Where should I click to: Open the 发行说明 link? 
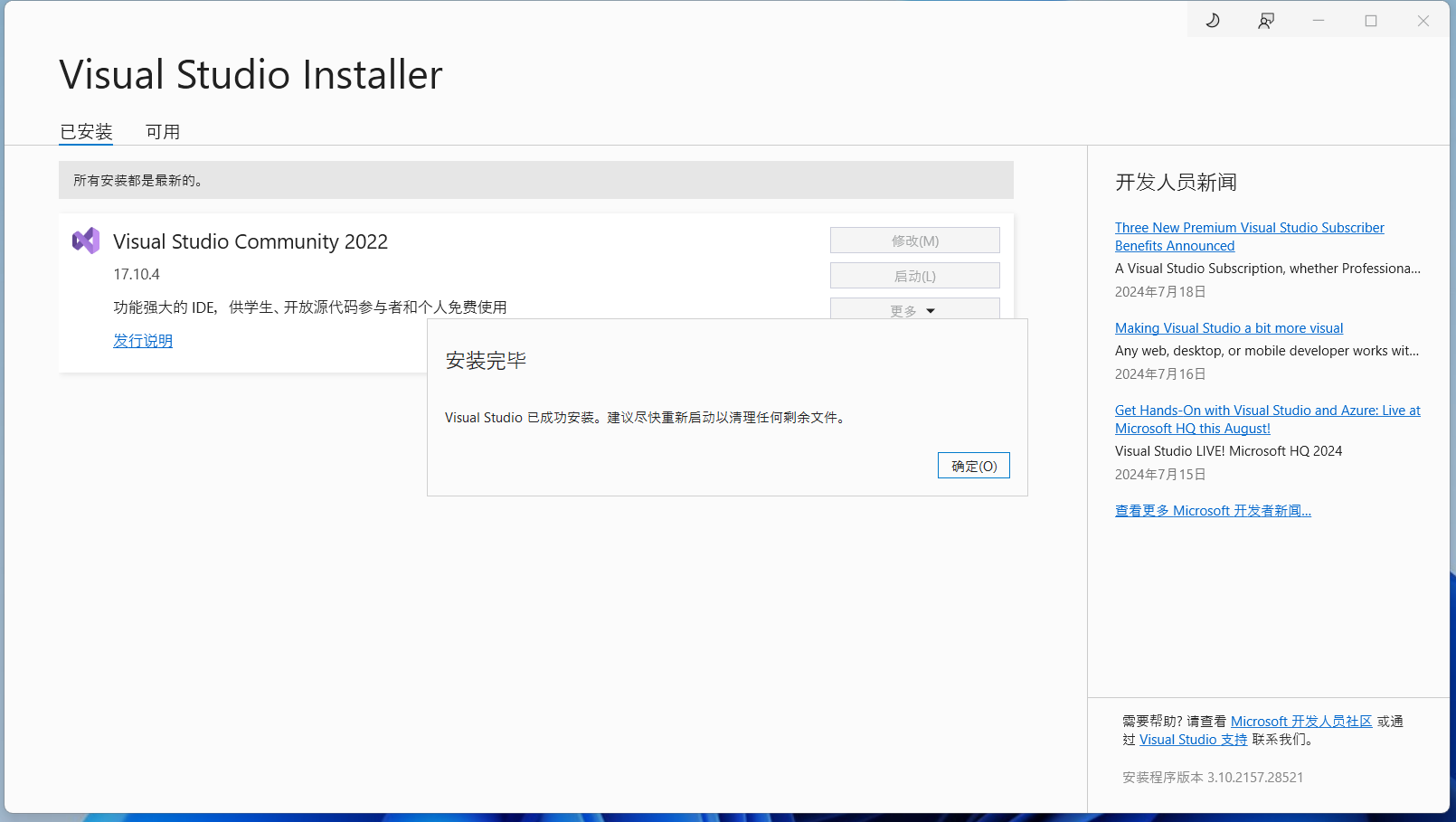click(x=143, y=341)
